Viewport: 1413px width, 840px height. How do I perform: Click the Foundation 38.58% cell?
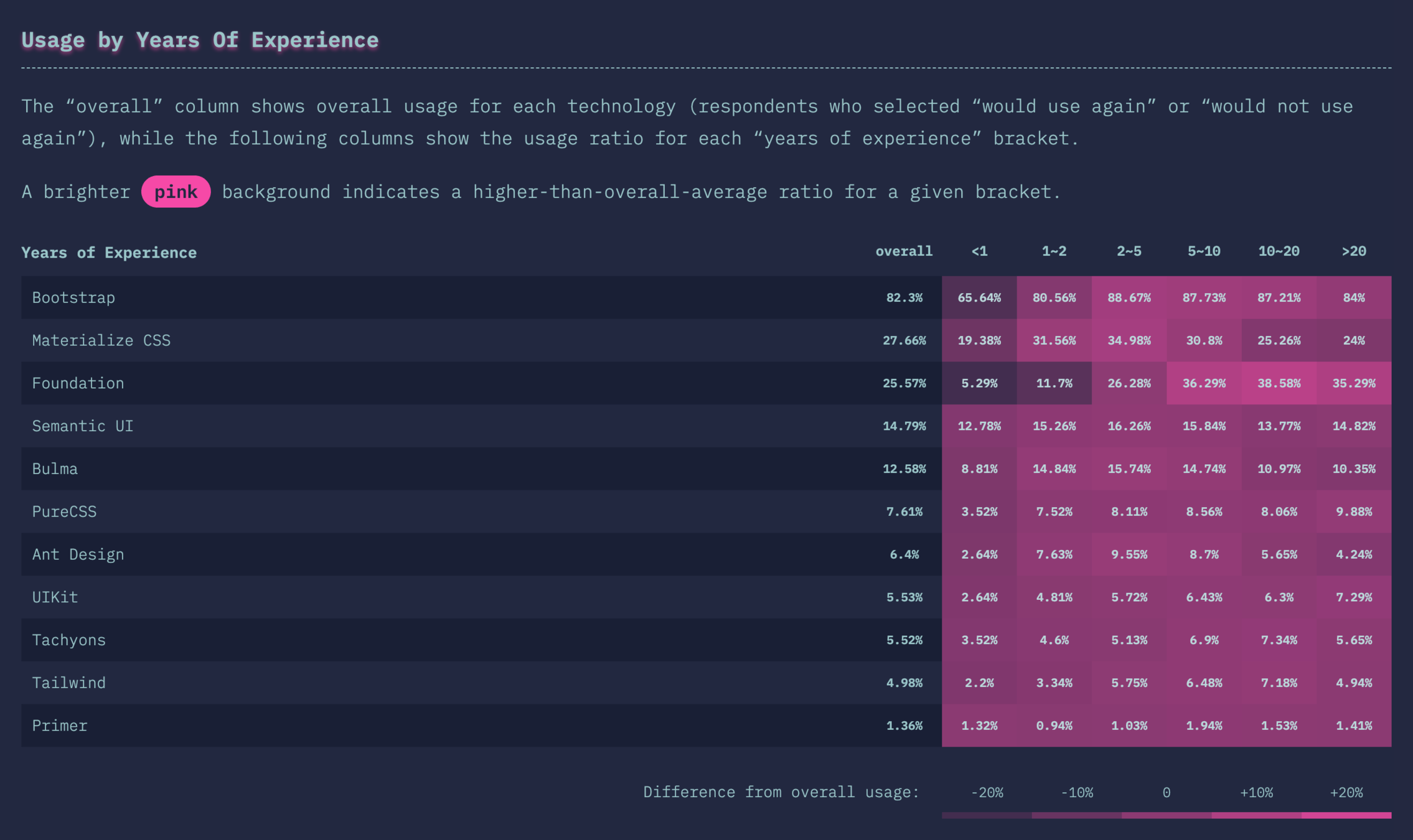pos(1279,383)
